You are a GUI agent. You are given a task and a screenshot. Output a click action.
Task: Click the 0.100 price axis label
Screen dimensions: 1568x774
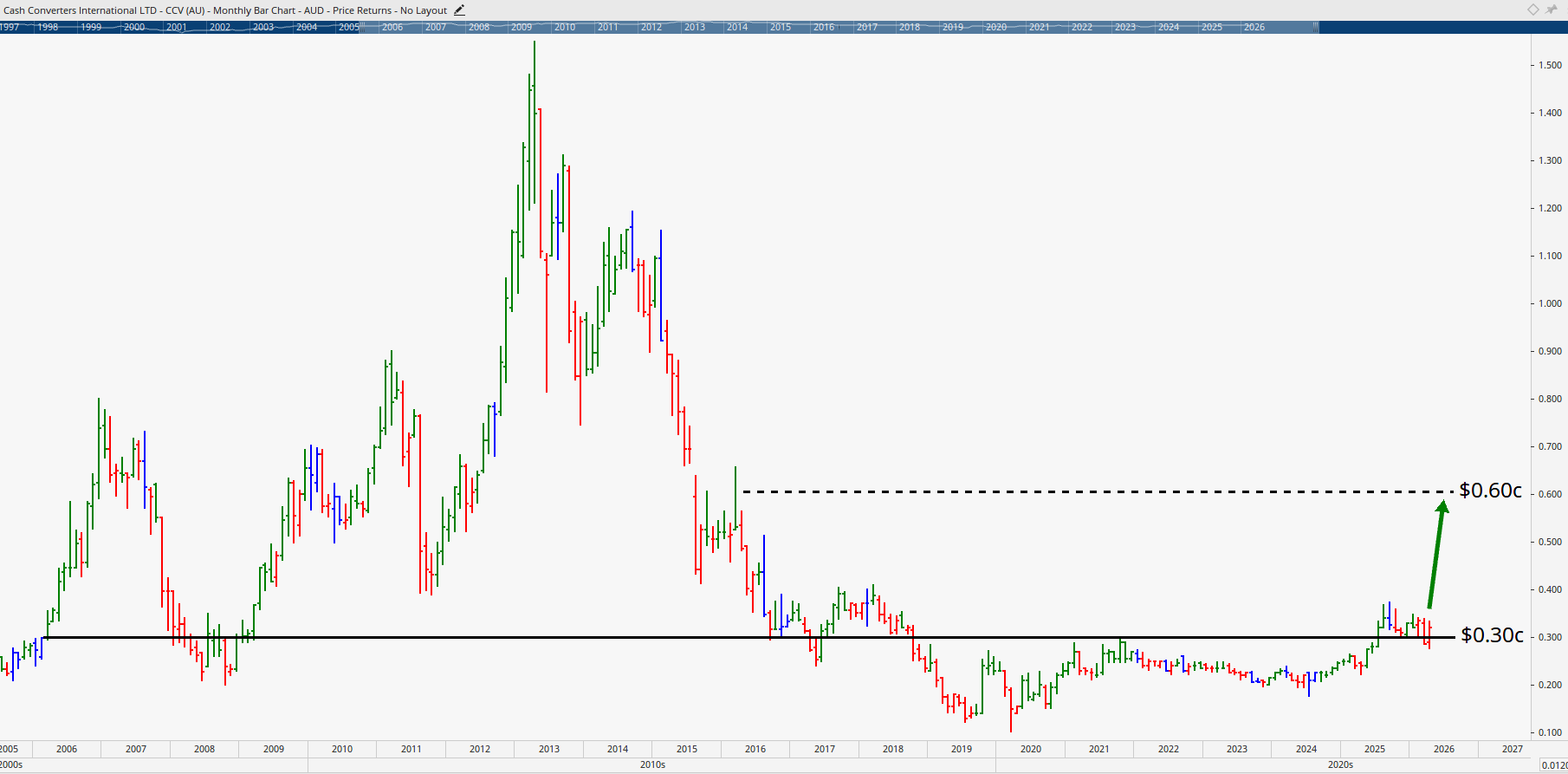click(1550, 732)
